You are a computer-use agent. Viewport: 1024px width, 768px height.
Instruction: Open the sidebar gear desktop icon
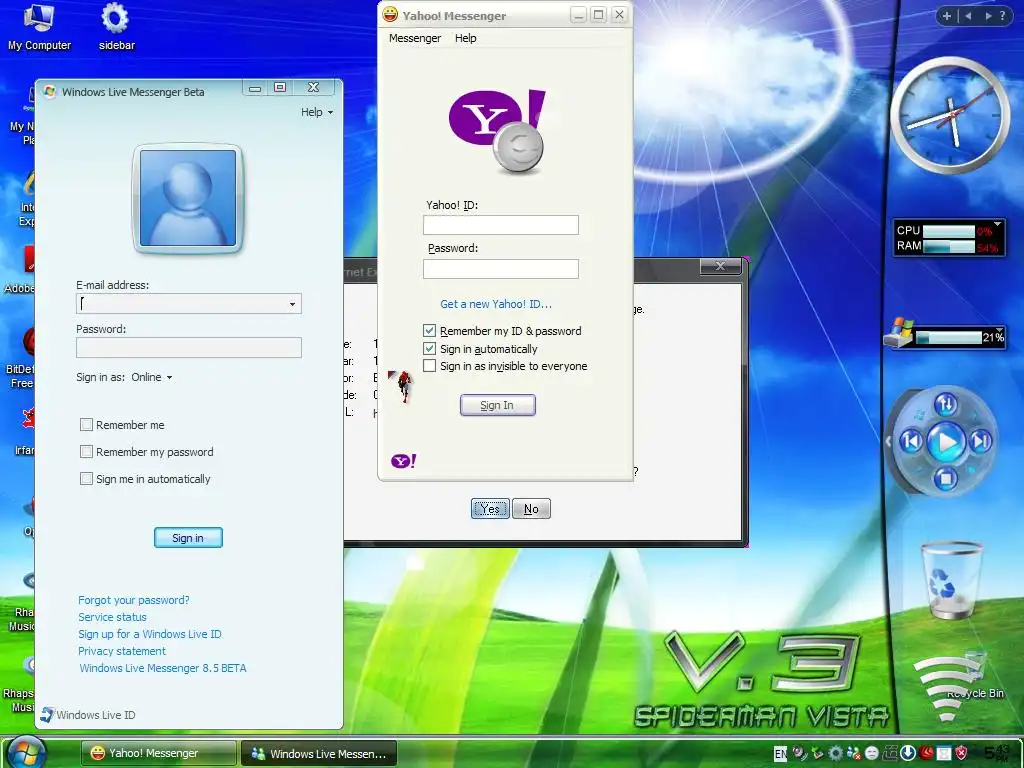116,27
